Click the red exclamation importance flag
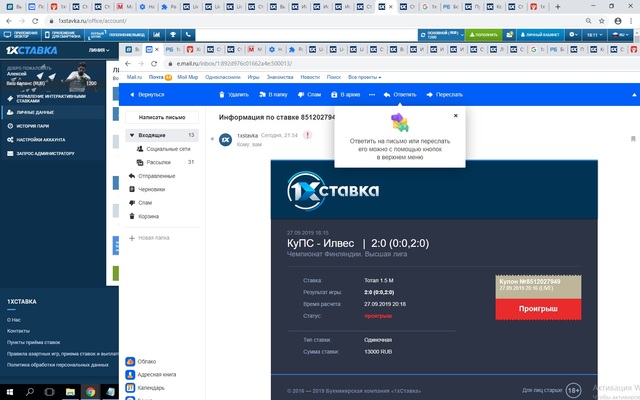Image resolution: width=640 pixels, height=400 pixels. tap(307, 135)
